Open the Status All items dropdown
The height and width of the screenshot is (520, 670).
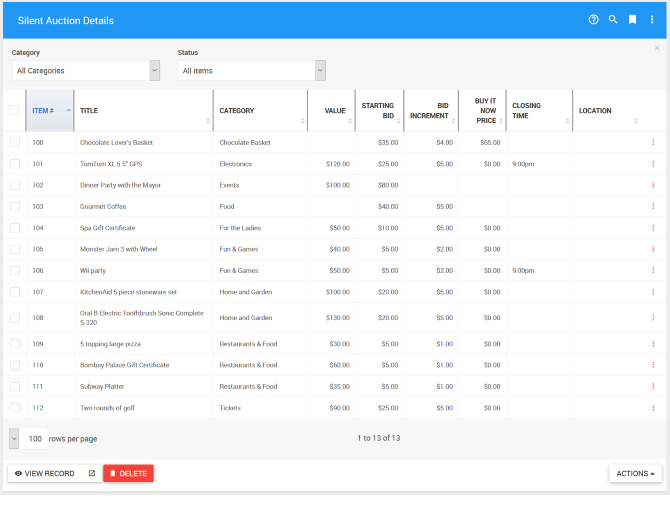click(x=252, y=71)
